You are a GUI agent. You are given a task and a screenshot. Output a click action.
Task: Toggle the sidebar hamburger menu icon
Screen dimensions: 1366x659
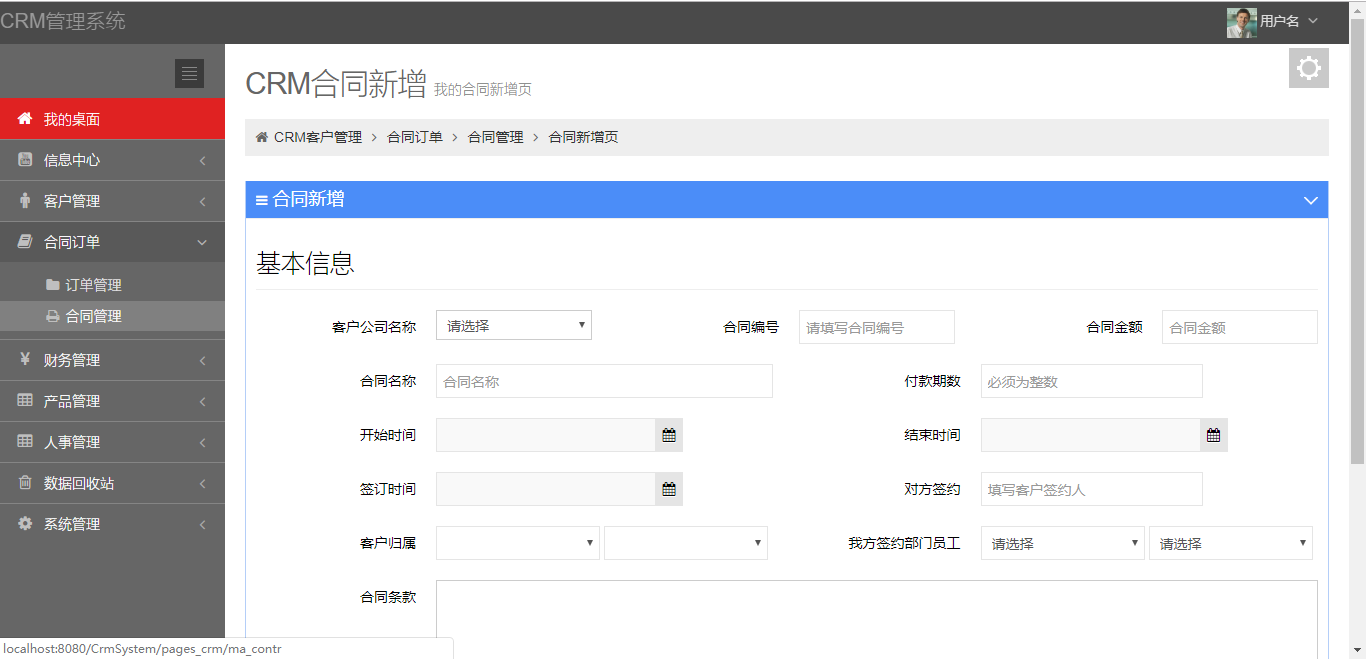[x=189, y=73]
